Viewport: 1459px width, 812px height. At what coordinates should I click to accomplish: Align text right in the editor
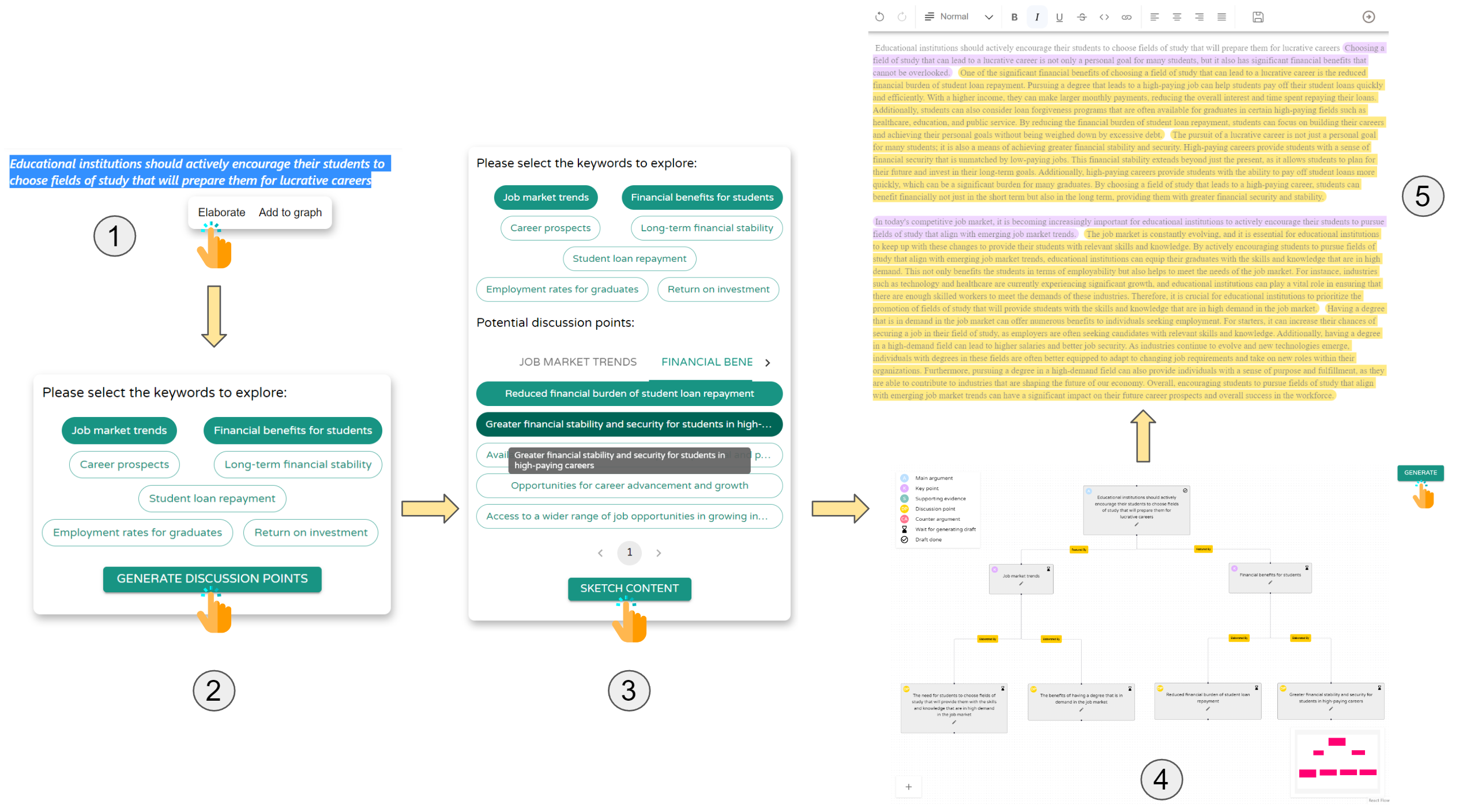(1199, 17)
